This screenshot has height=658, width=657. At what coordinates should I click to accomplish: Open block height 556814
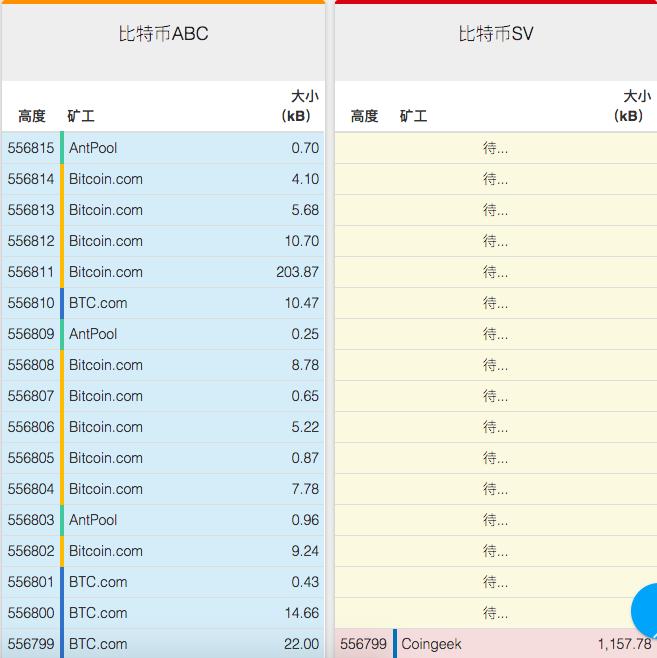[x=31, y=179]
